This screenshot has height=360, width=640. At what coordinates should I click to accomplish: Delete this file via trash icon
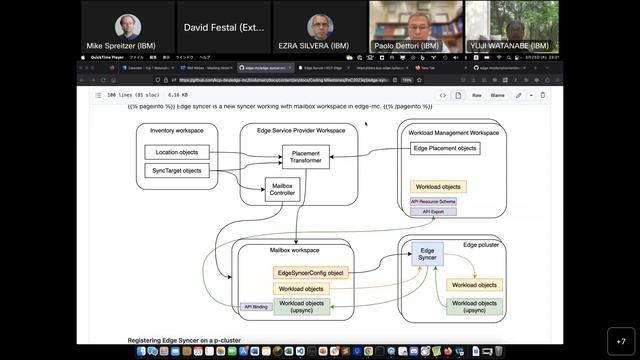[x=542, y=95]
